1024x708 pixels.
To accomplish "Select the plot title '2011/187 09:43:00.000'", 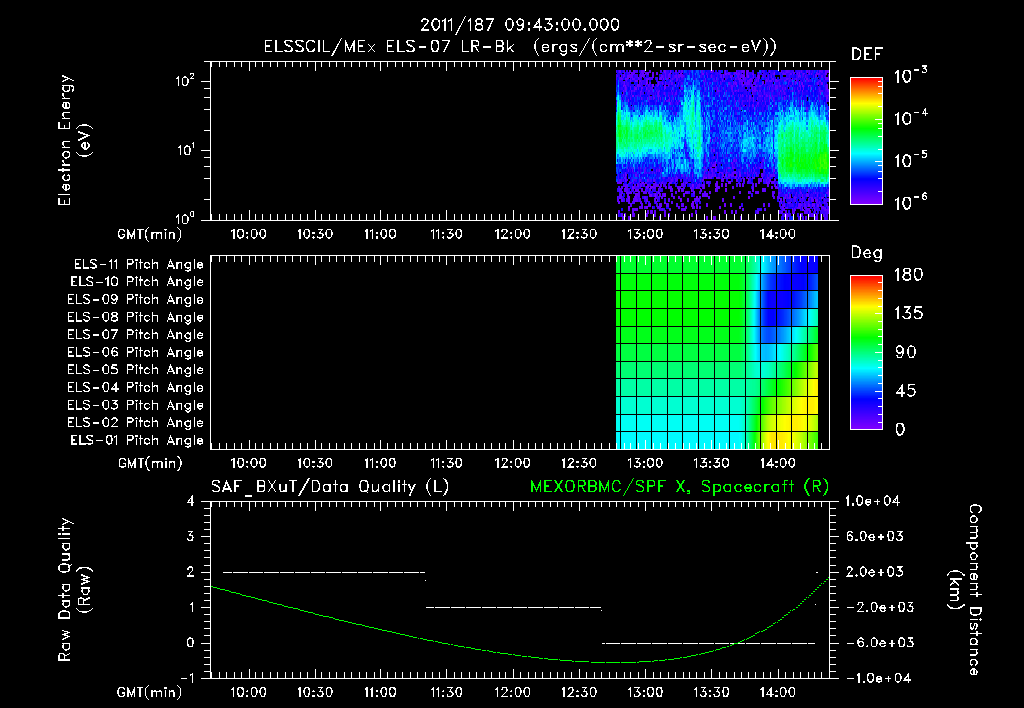I will pos(520,25).
